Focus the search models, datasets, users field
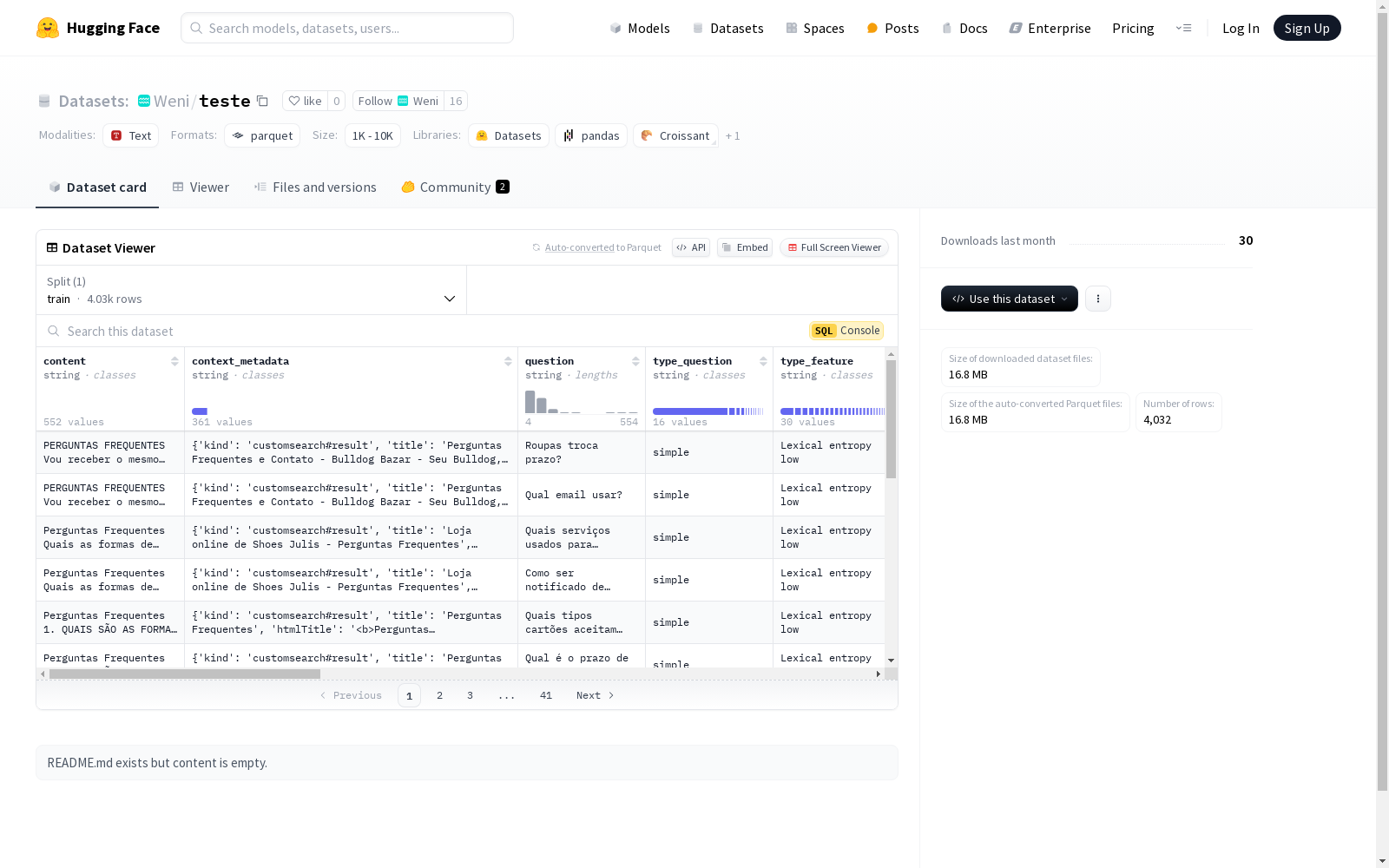Screen dimensions: 1389x868 pyautogui.click(x=347, y=28)
